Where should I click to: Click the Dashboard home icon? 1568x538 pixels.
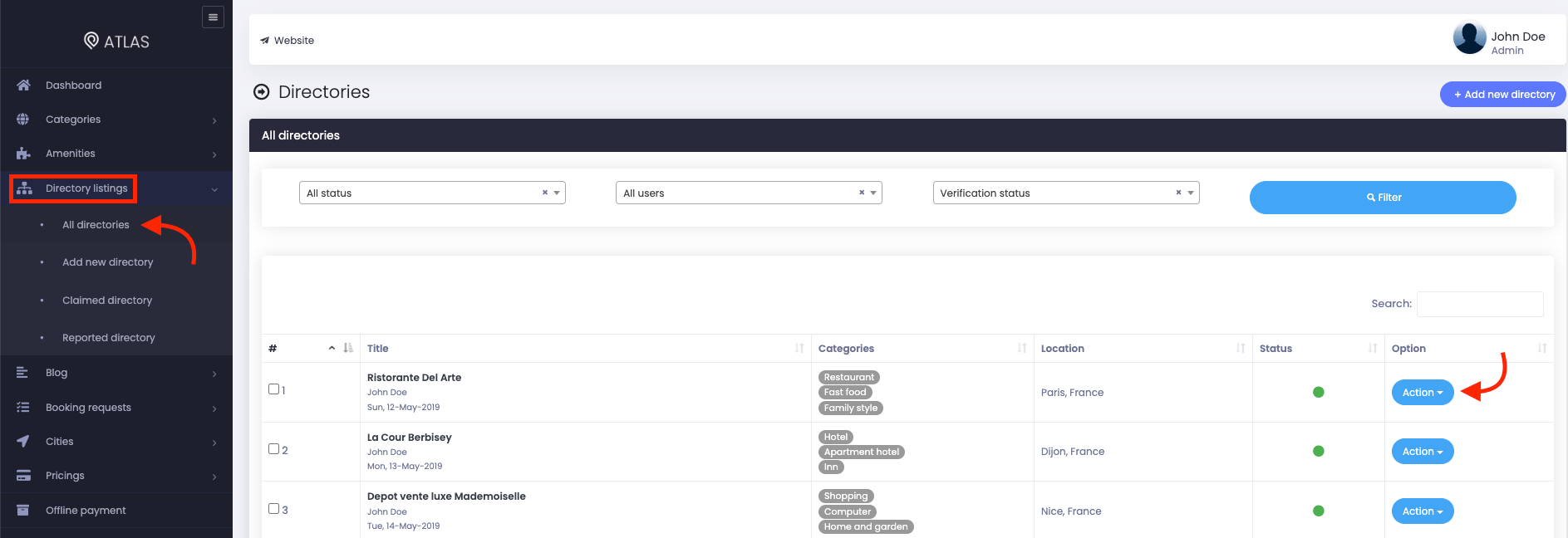click(23, 85)
